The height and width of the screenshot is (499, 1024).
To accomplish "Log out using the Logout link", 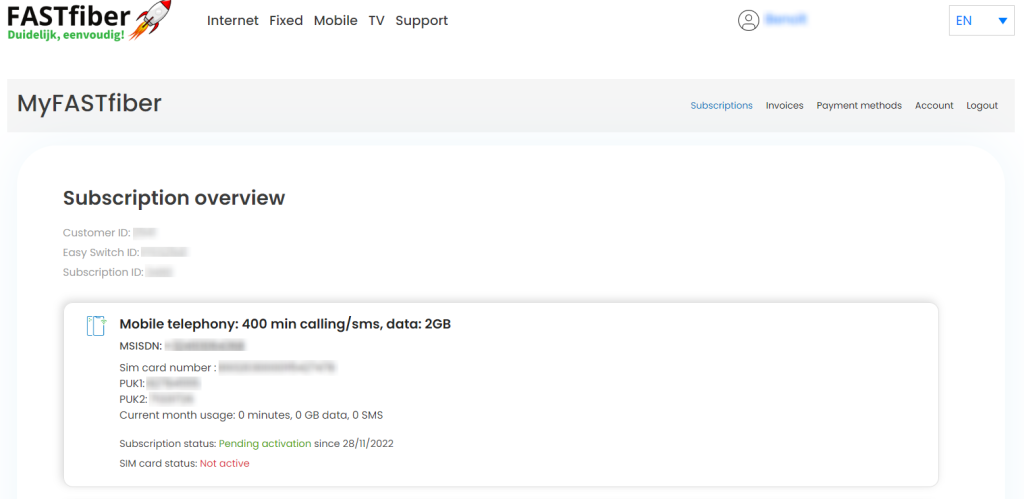I will click(982, 105).
